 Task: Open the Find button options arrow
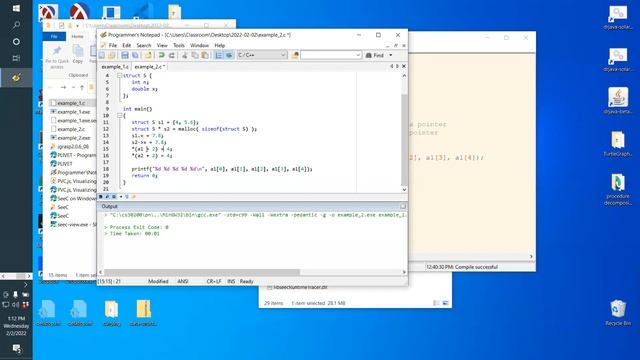coord(391,55)
